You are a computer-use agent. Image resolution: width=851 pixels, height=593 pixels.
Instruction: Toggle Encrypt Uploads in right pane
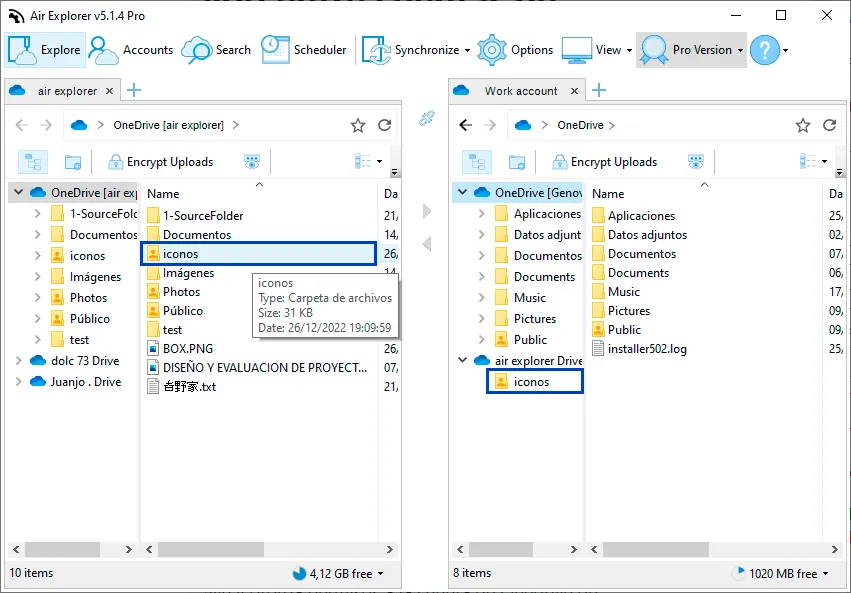[605, 162]
